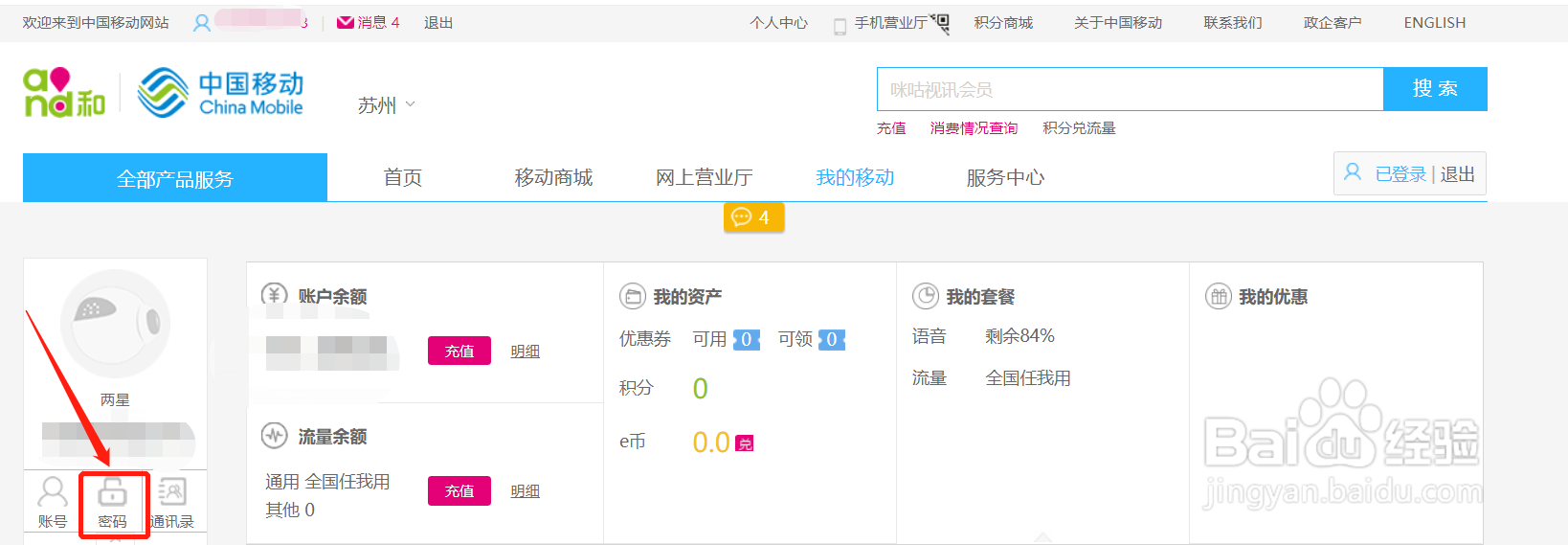Open 联系我们 link

tap(1233, 23)
